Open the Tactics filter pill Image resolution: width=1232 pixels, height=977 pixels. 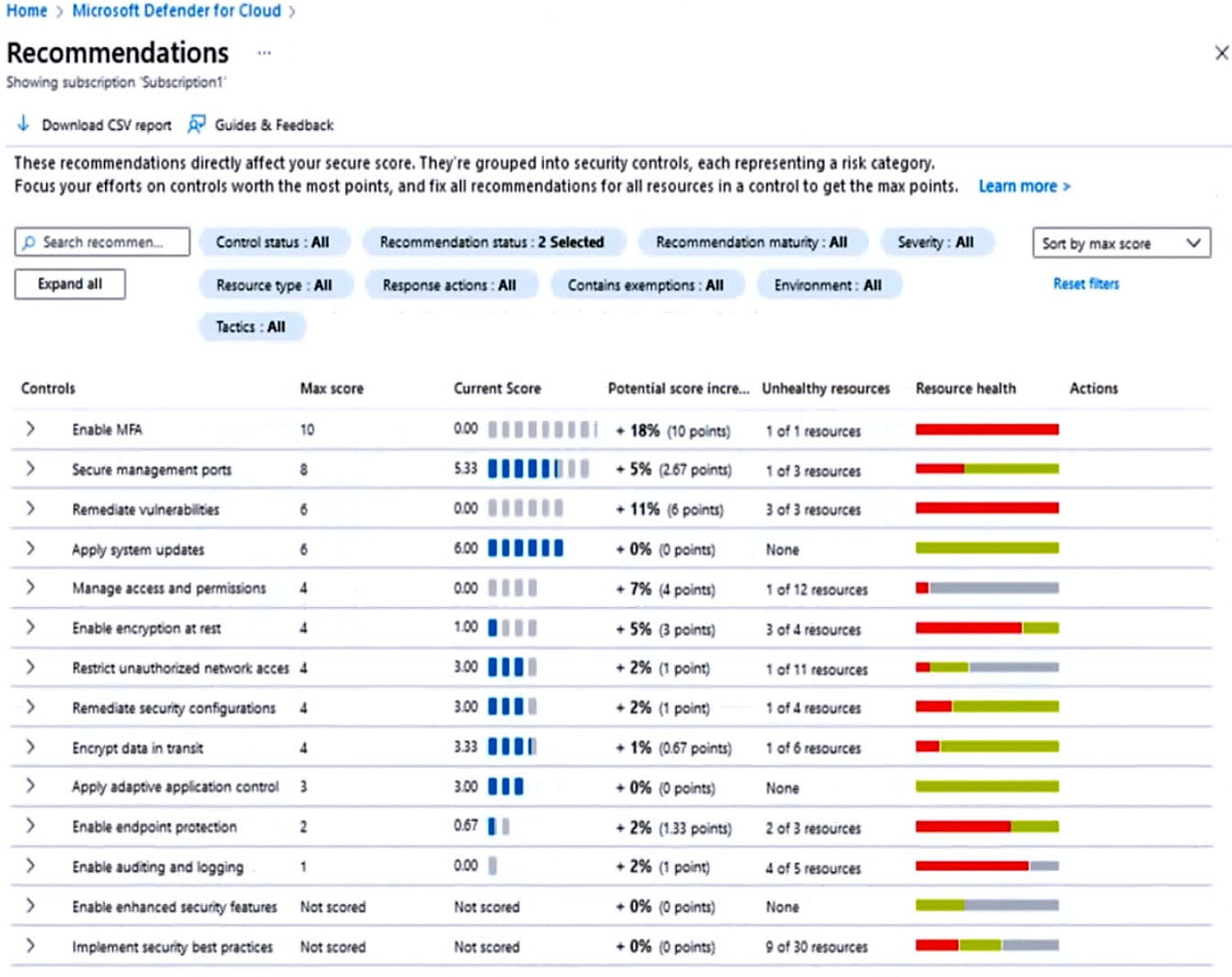251,327
